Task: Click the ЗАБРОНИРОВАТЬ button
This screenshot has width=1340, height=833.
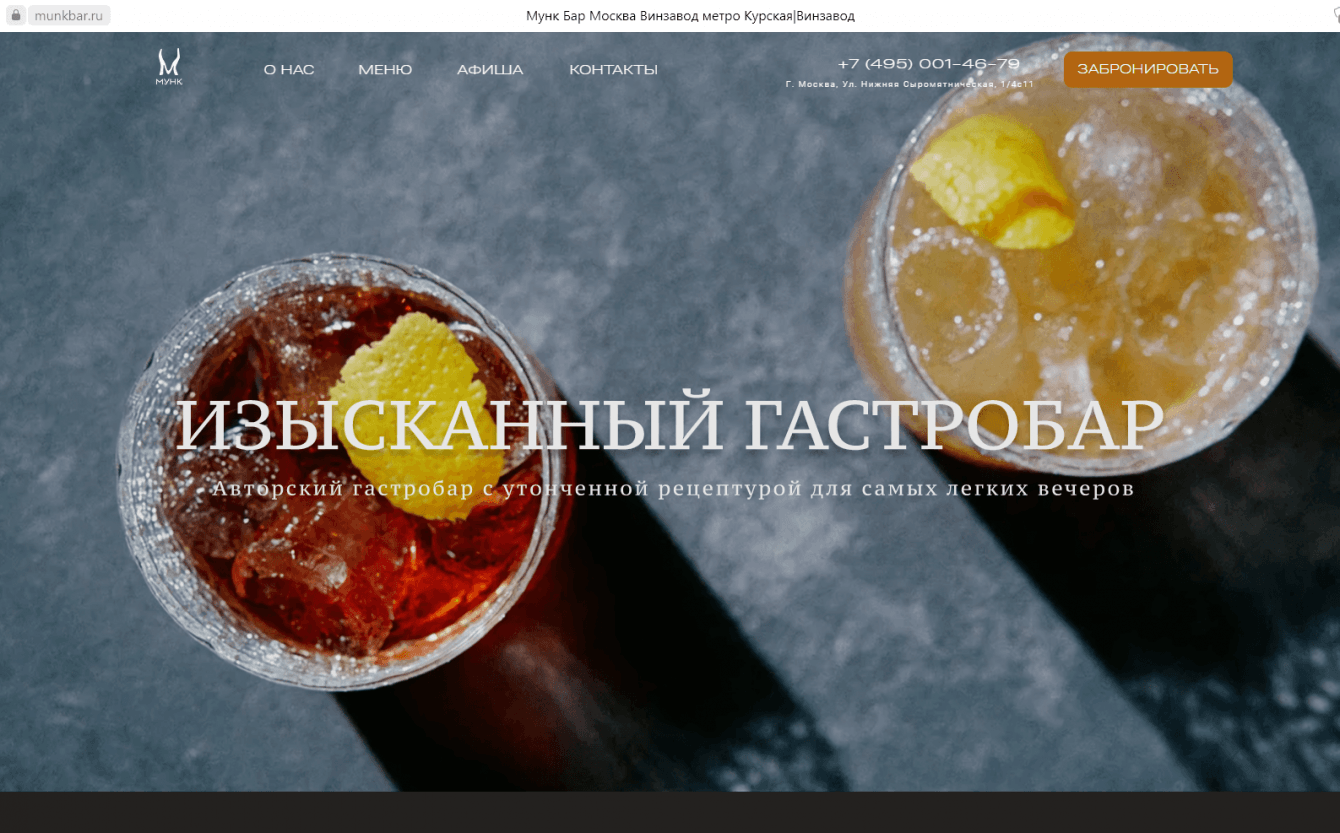Action: tap(1148, 69)
